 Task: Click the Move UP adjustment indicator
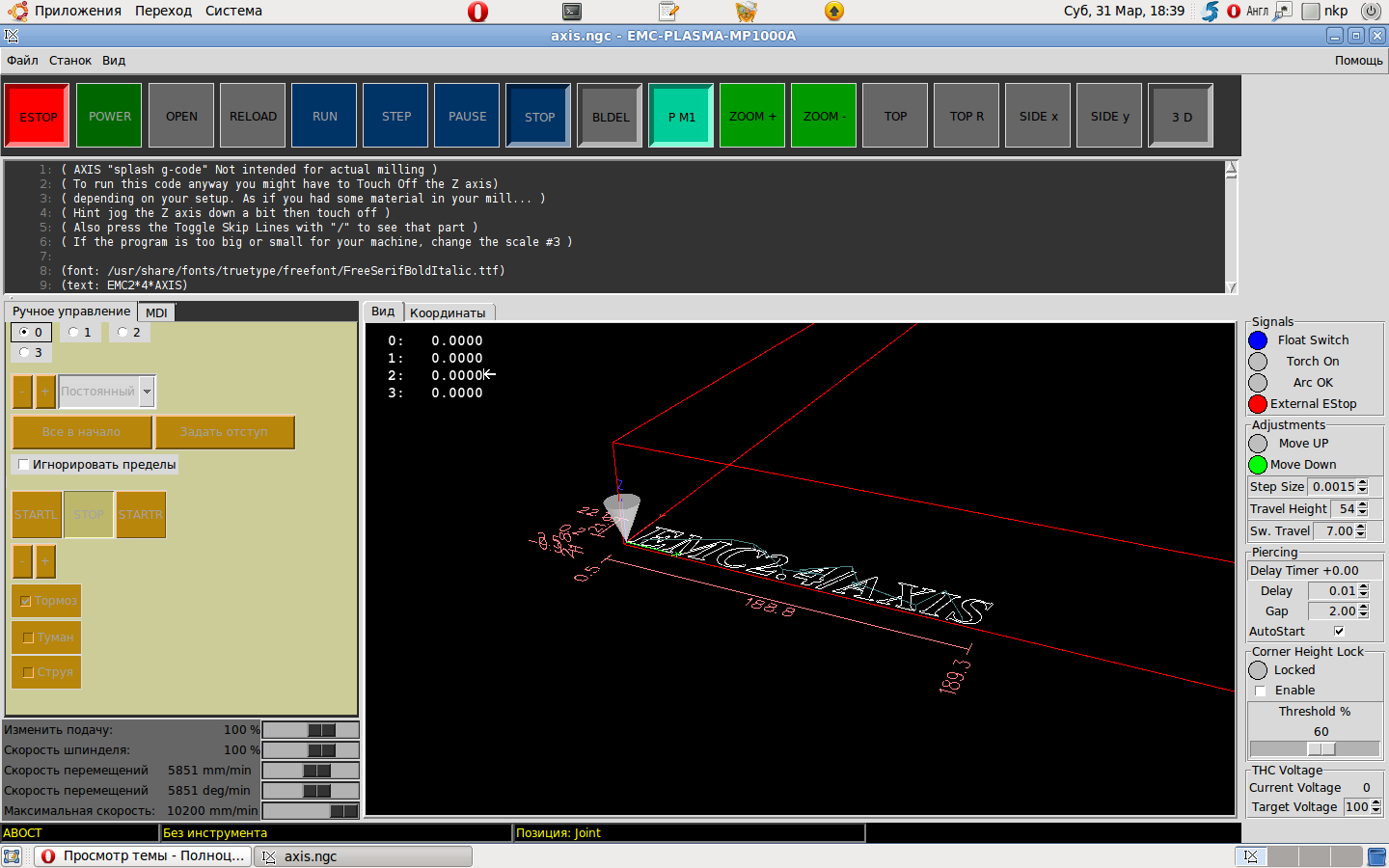[1258, 444]
